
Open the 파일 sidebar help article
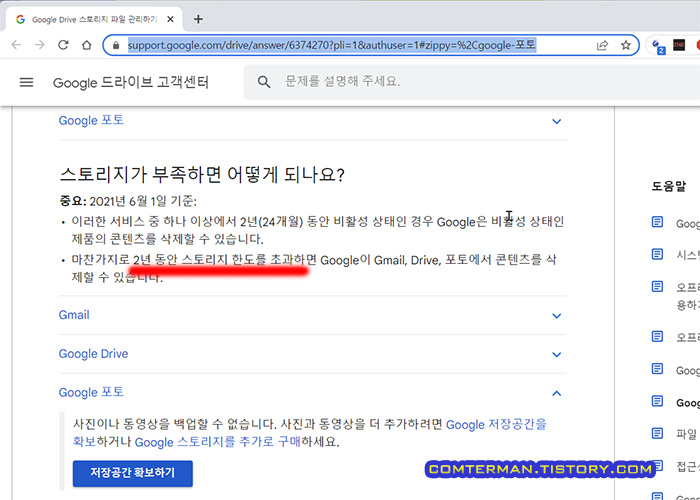(x=687, y=434)
